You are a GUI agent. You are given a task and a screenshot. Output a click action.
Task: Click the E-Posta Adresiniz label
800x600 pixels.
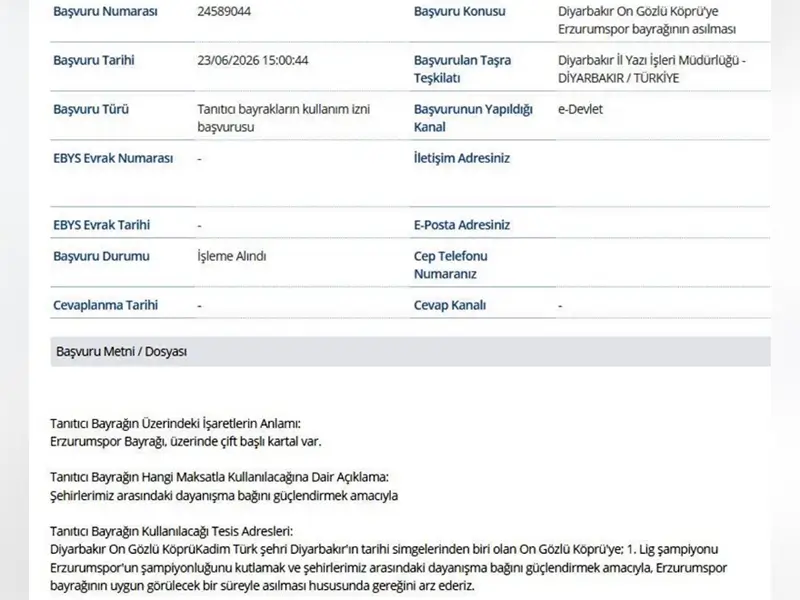[x=462, y=225]
